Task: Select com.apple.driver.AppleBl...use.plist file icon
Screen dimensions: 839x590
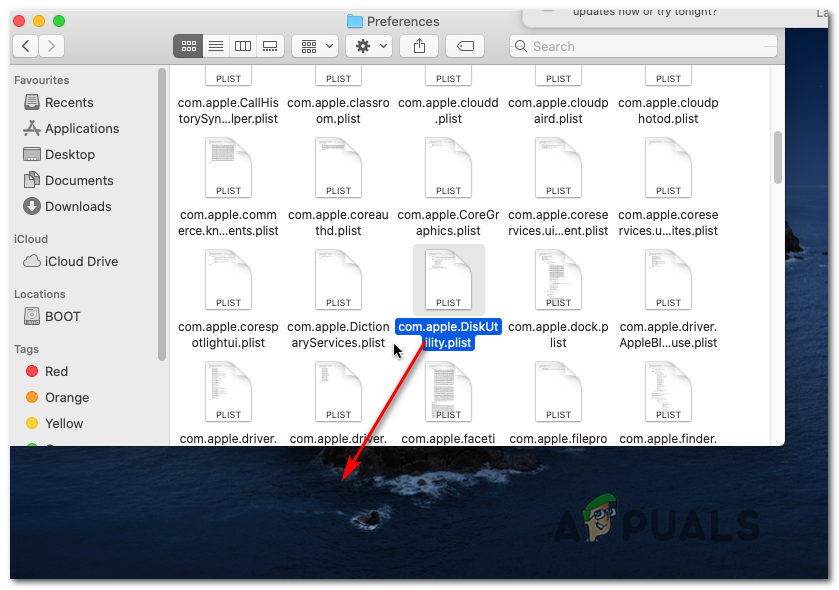Action: point(668,280)
